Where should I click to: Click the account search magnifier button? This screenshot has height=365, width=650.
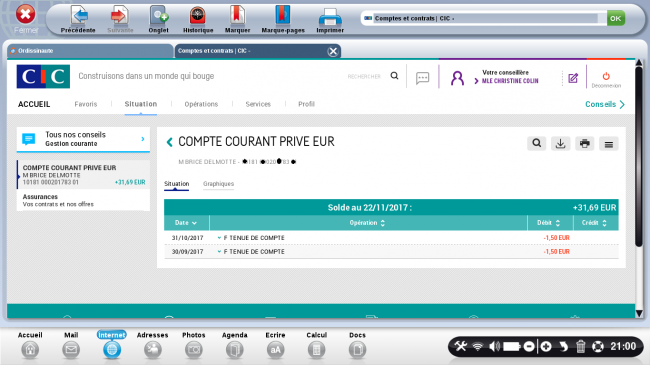click(536, 144)
